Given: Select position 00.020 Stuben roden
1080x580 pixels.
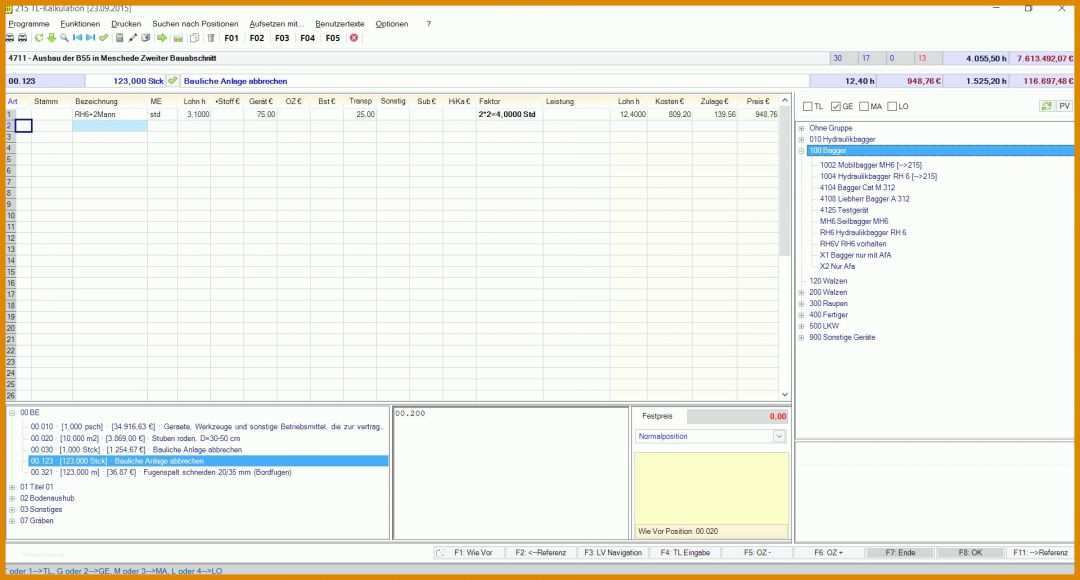Looking at the screenshot, I should tap(135, 438).
